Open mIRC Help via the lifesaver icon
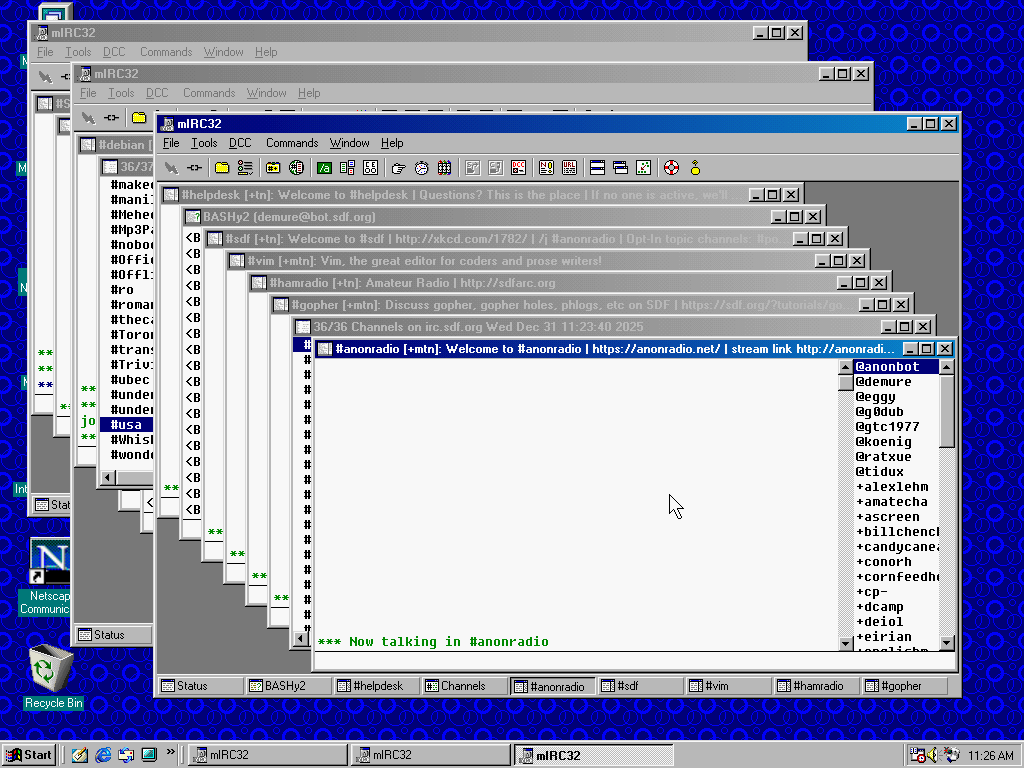Screen dimensions: 1024x768 tap(669, 168)
